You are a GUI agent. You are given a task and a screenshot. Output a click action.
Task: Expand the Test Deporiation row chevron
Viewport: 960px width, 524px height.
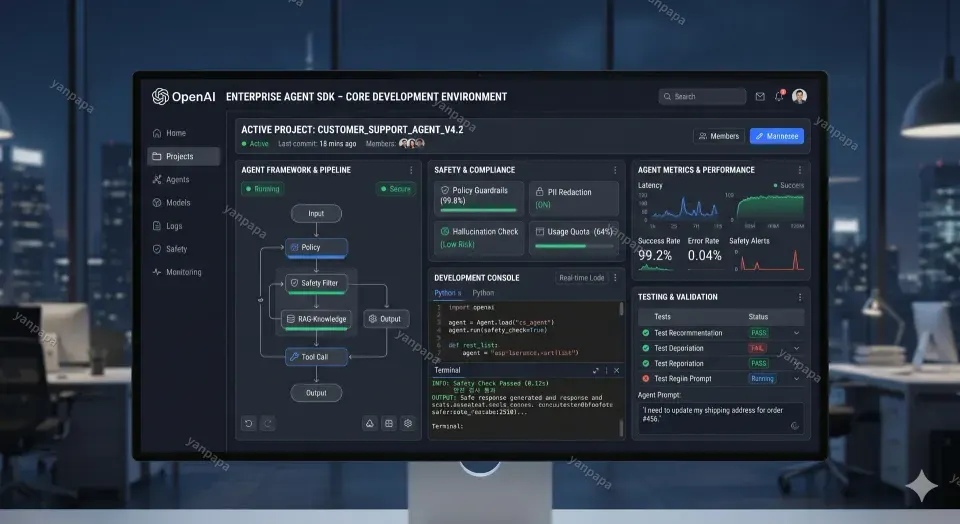(x=797, y=348)
